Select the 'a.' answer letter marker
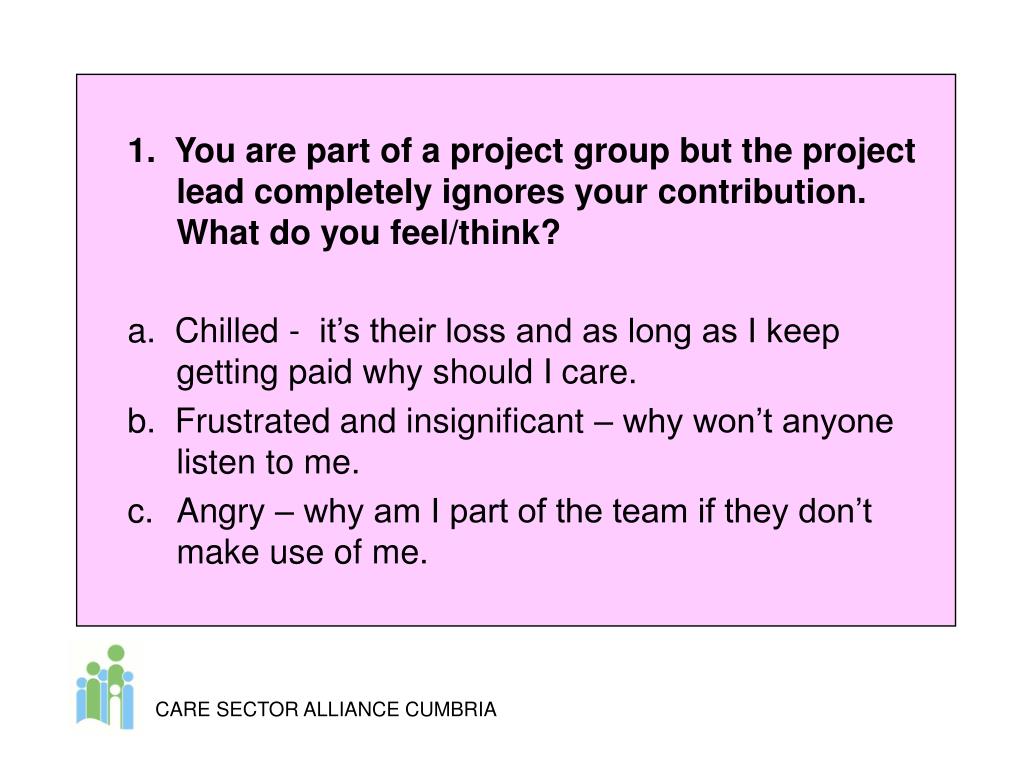This screenshot has width=1024, height=768. click(141, 331)
